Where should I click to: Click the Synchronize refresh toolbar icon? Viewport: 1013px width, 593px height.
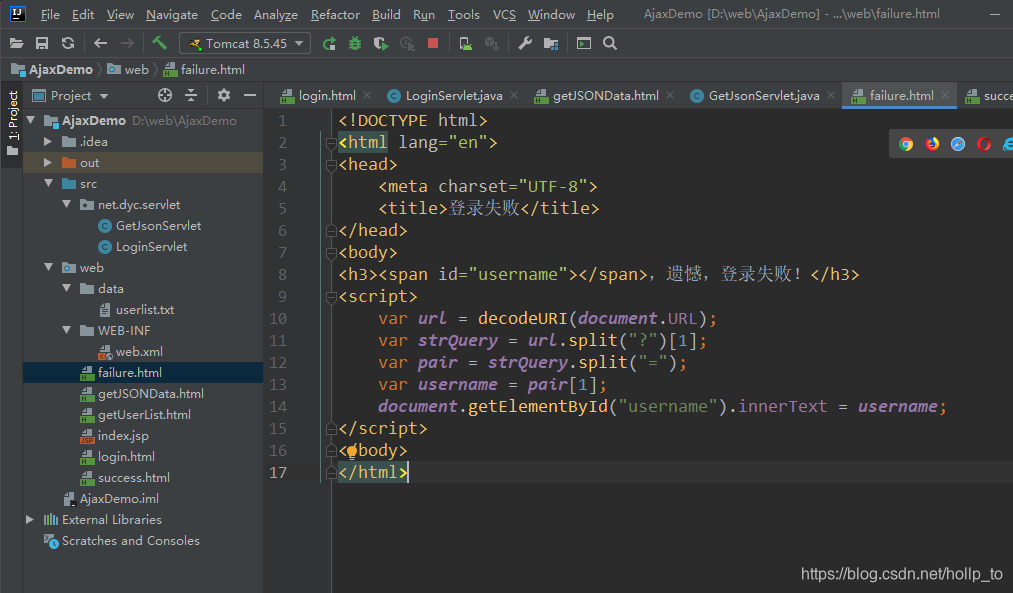pos(68,43)
